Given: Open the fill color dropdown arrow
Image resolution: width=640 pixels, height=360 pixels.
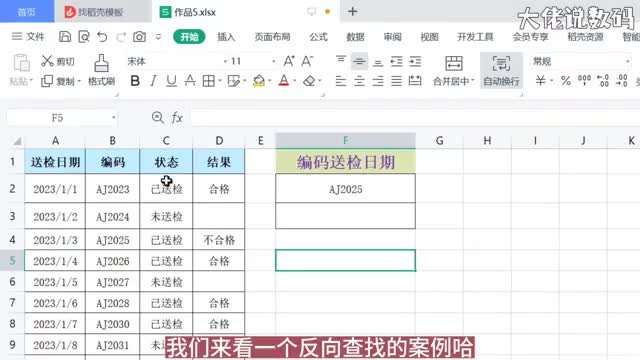Looking at the screenshot, I should 270,81.
